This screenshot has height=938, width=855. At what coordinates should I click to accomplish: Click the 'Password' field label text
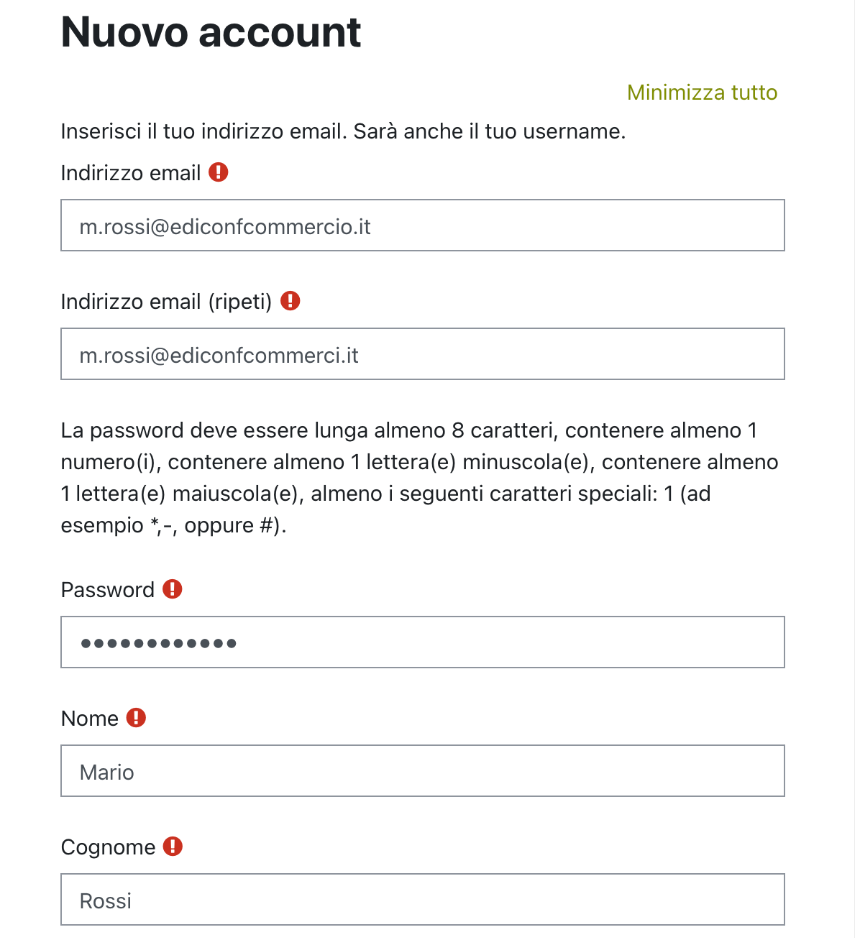tap(108, 590)
